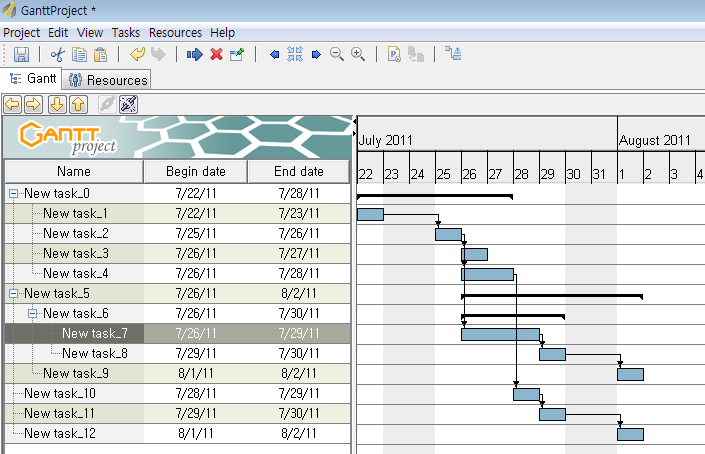Open the View menu
The width and height of the screenshot is (705, 454).
(90, 33)
